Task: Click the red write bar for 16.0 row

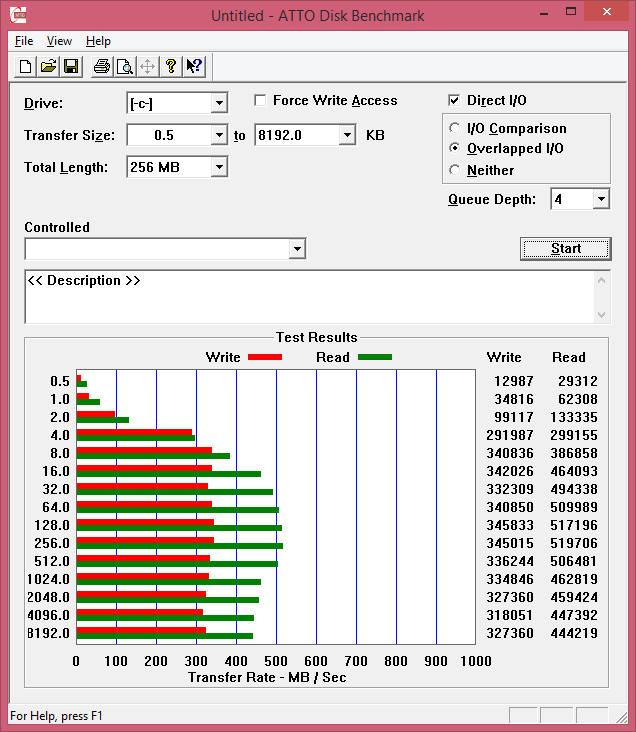Action: coord(144,468)
